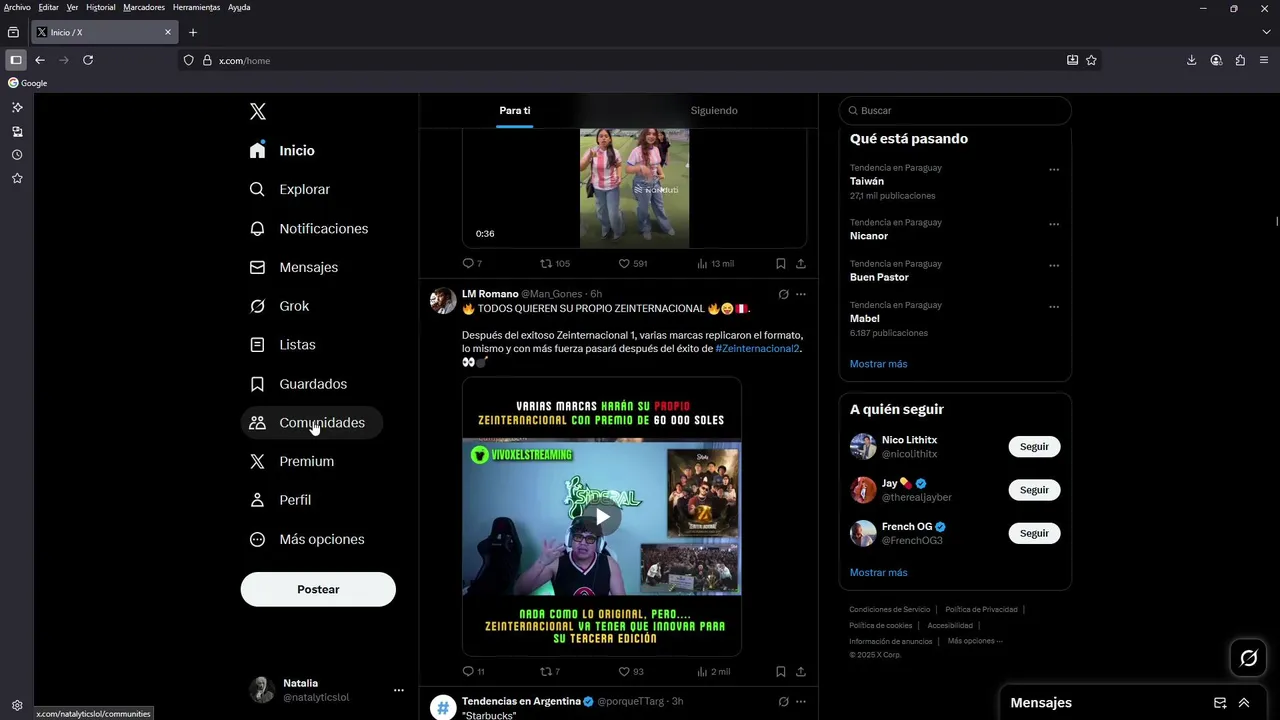The image size is (1280, 720).
Task: Open Google bookmark in bookmarks bar
Action: tap(28, 83)
